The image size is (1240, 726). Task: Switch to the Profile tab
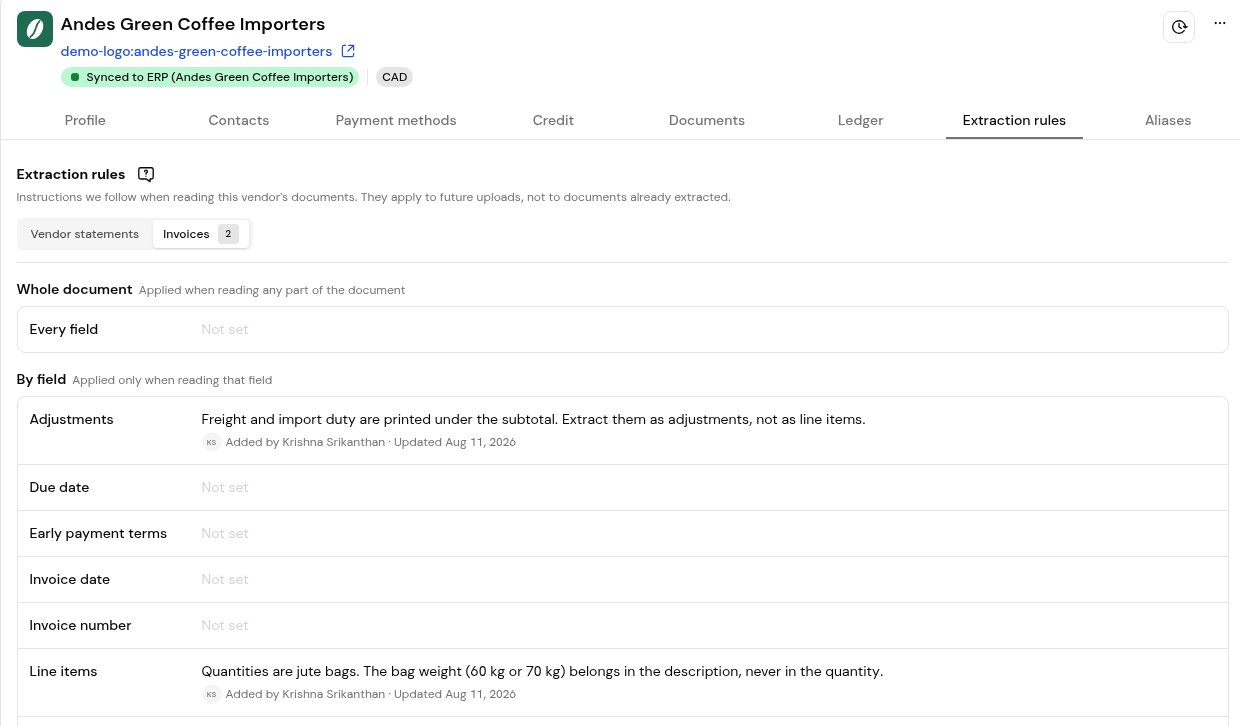pyautogui.click(x=85, y=120)
